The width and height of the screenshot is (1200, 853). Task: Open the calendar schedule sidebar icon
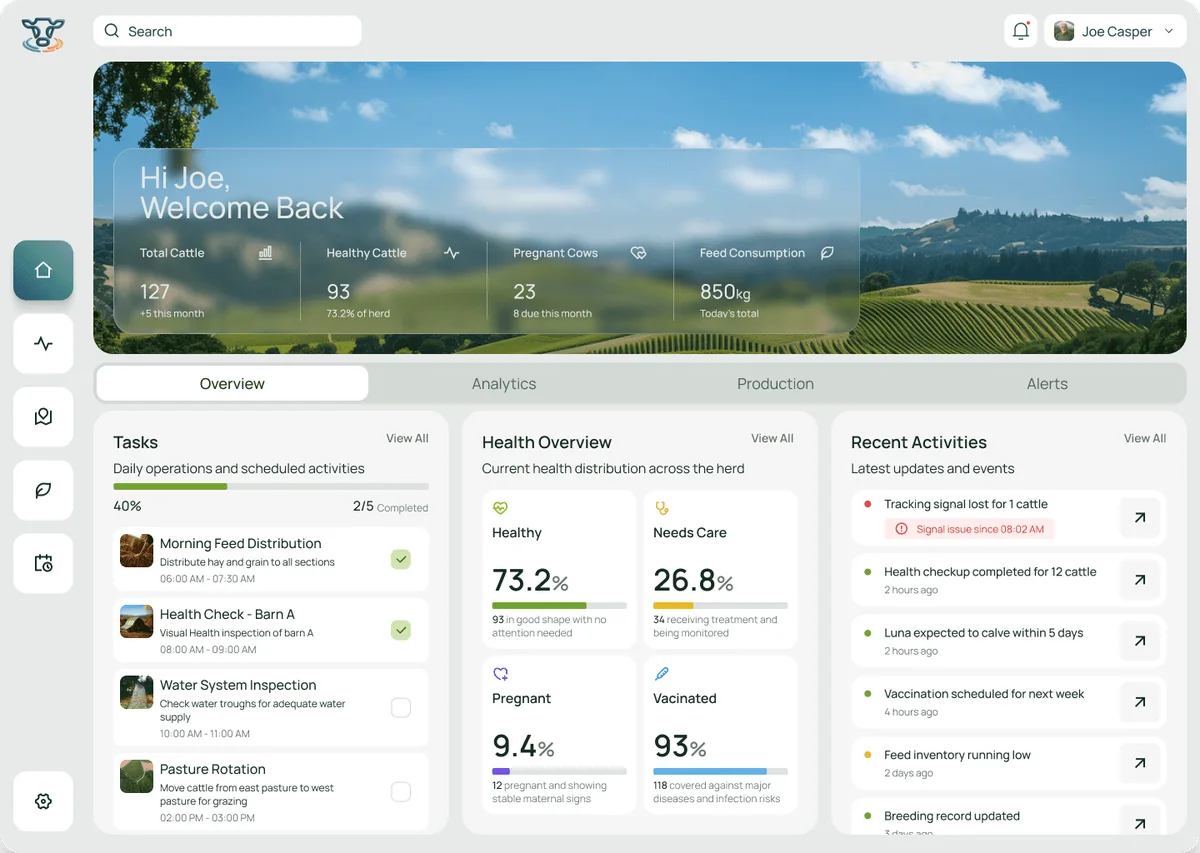pos(43,563)
